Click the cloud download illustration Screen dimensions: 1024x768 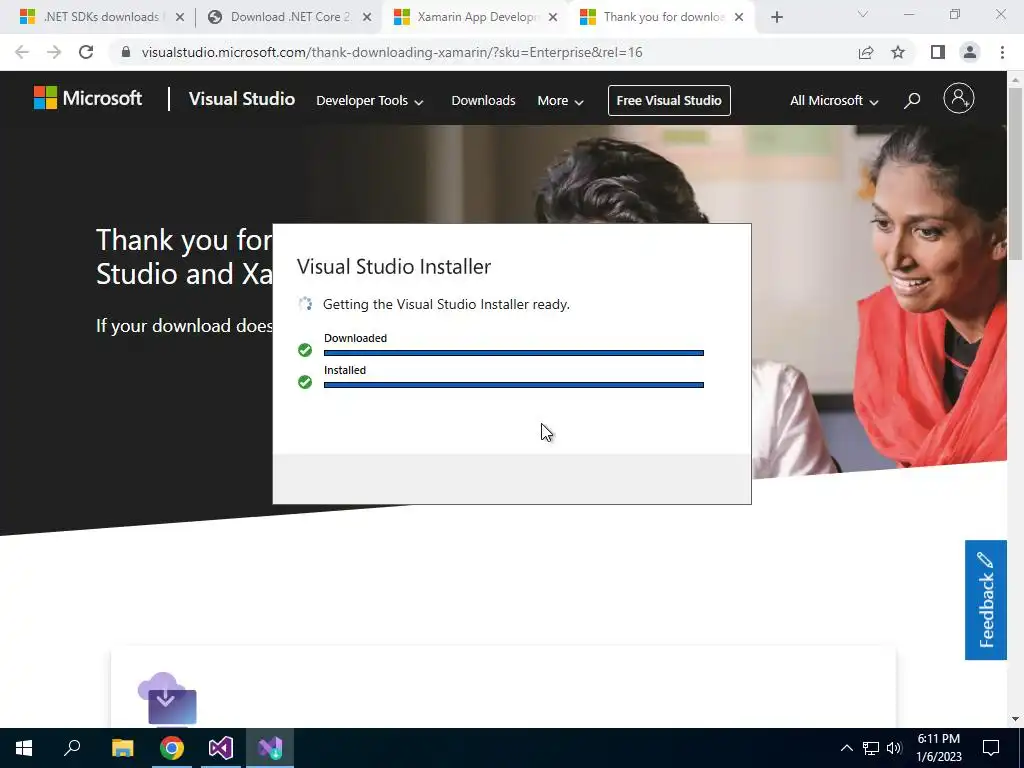(167, 698)
